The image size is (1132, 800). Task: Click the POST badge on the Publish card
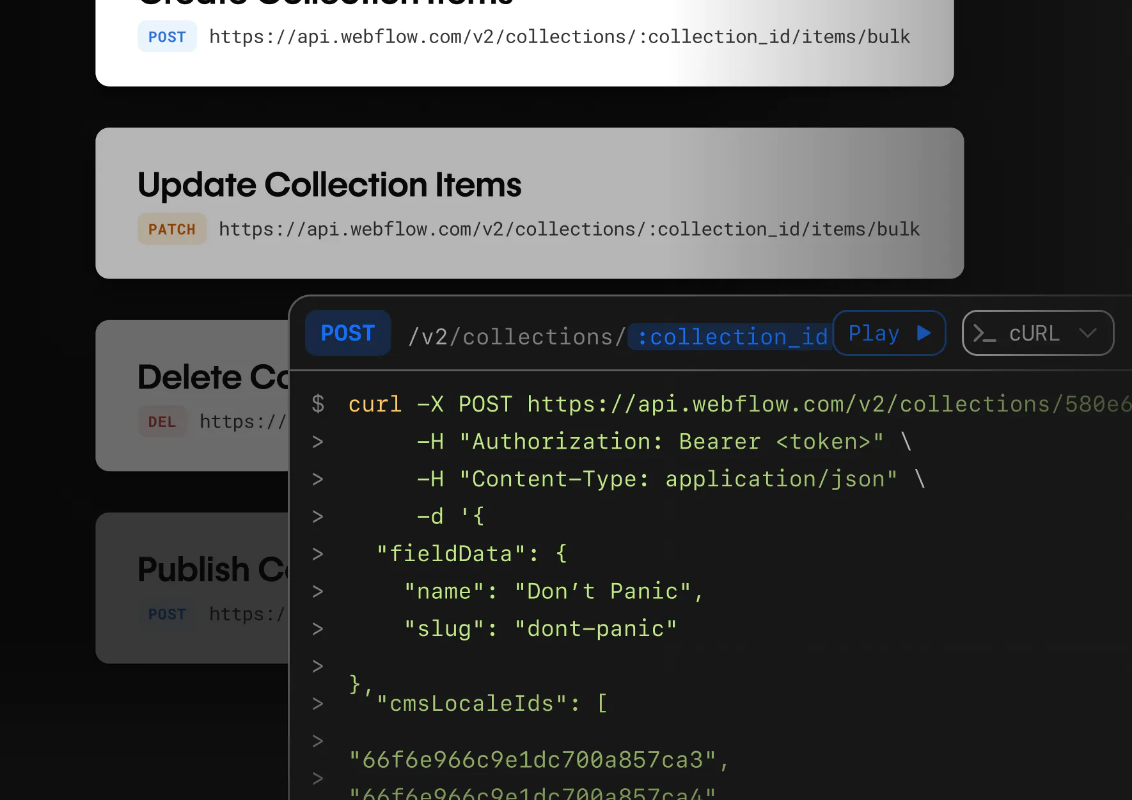167,614
